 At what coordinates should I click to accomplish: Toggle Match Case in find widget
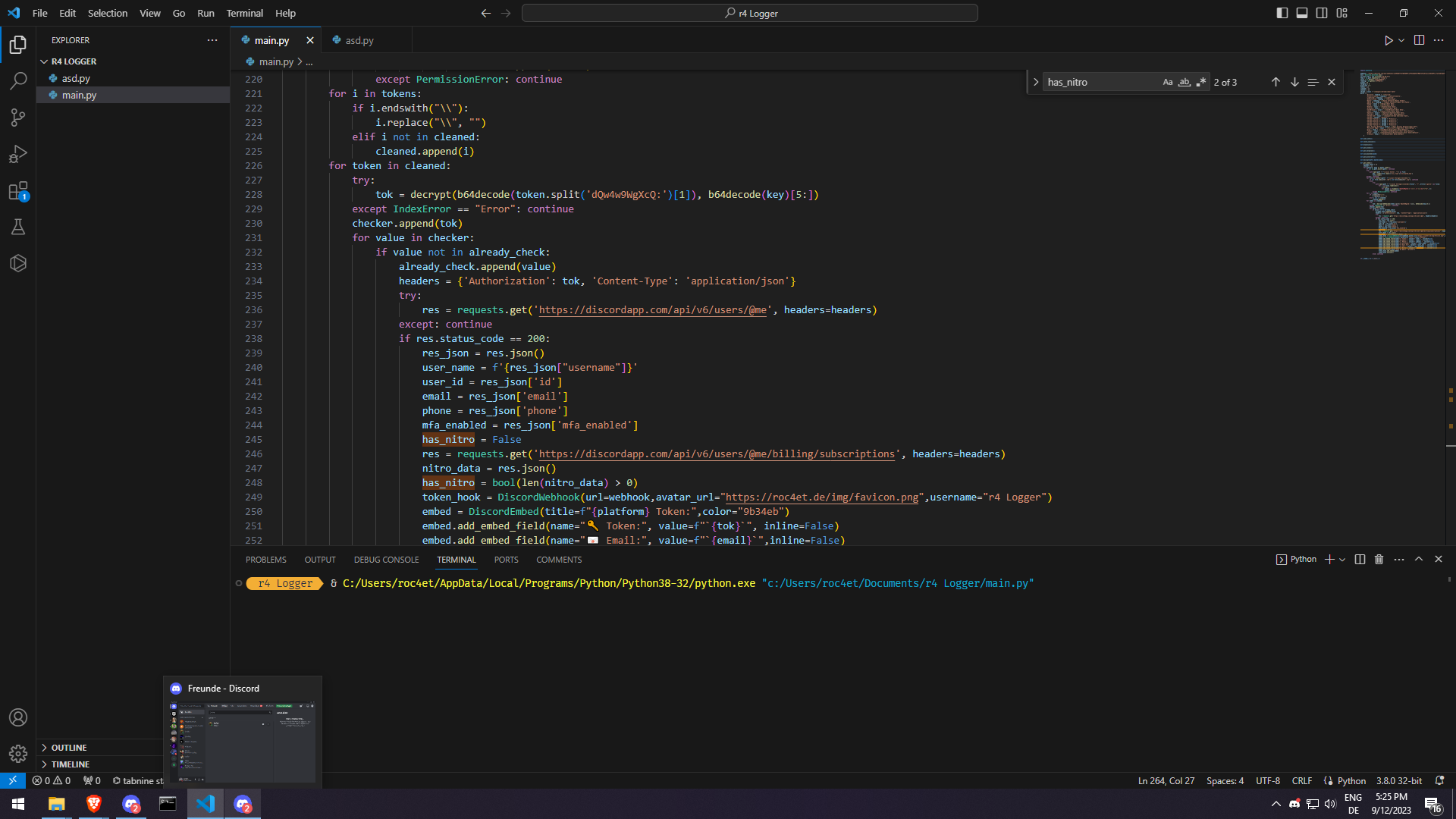[1167, 82]
